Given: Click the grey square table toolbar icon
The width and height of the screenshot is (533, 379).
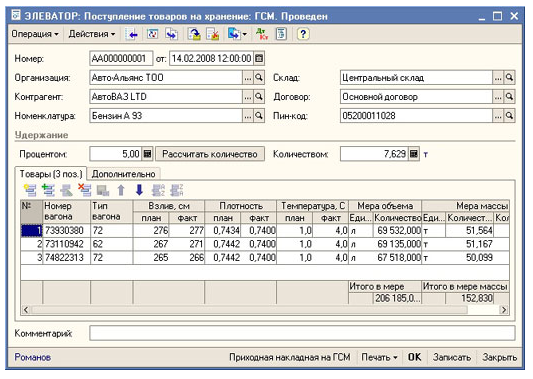Looking at the screenshot, I should tap(102, 190).
